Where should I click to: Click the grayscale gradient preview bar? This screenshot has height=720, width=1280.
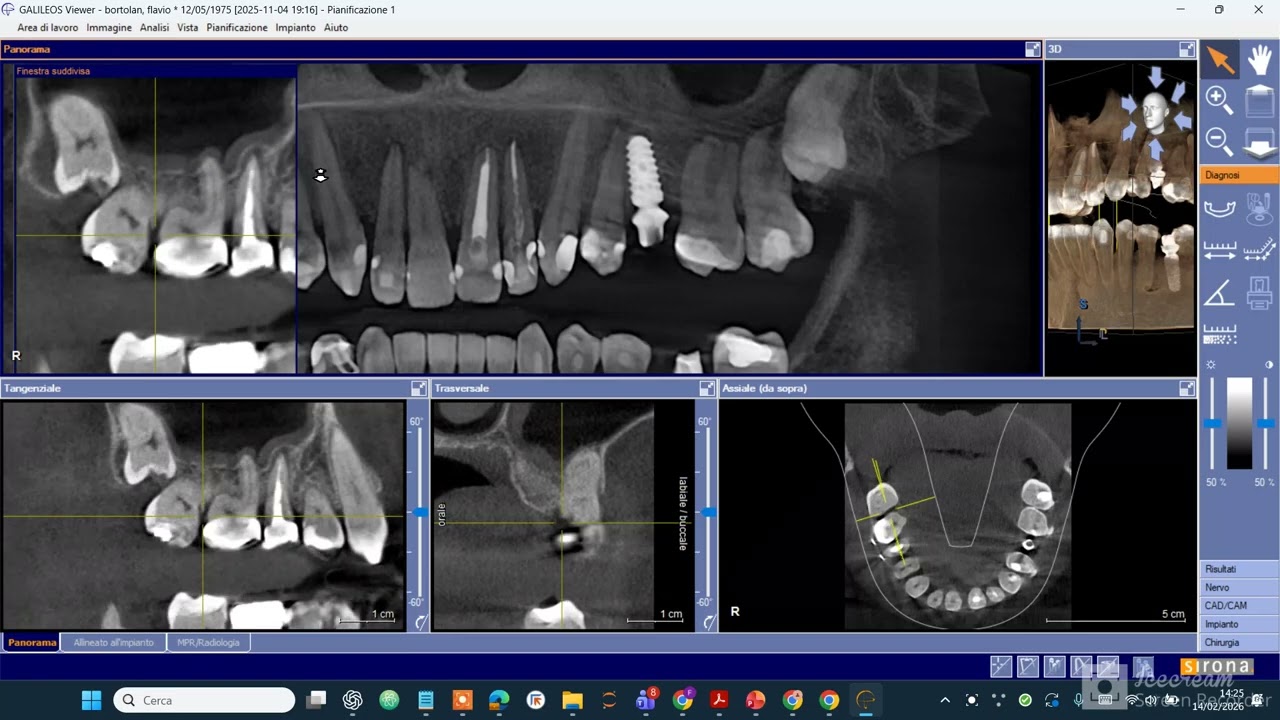point(1239,423)
